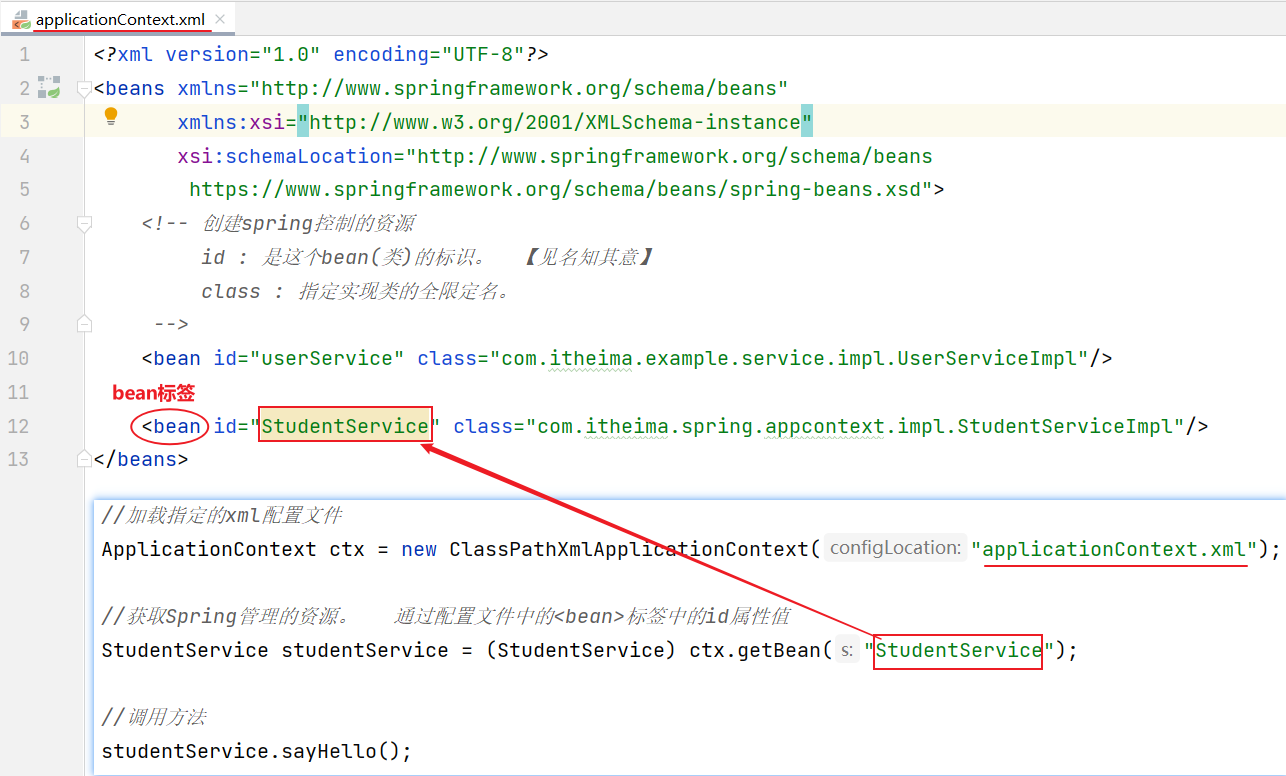
Task: Click the comment end fold marker on line 9
Action: coord(84,324)
